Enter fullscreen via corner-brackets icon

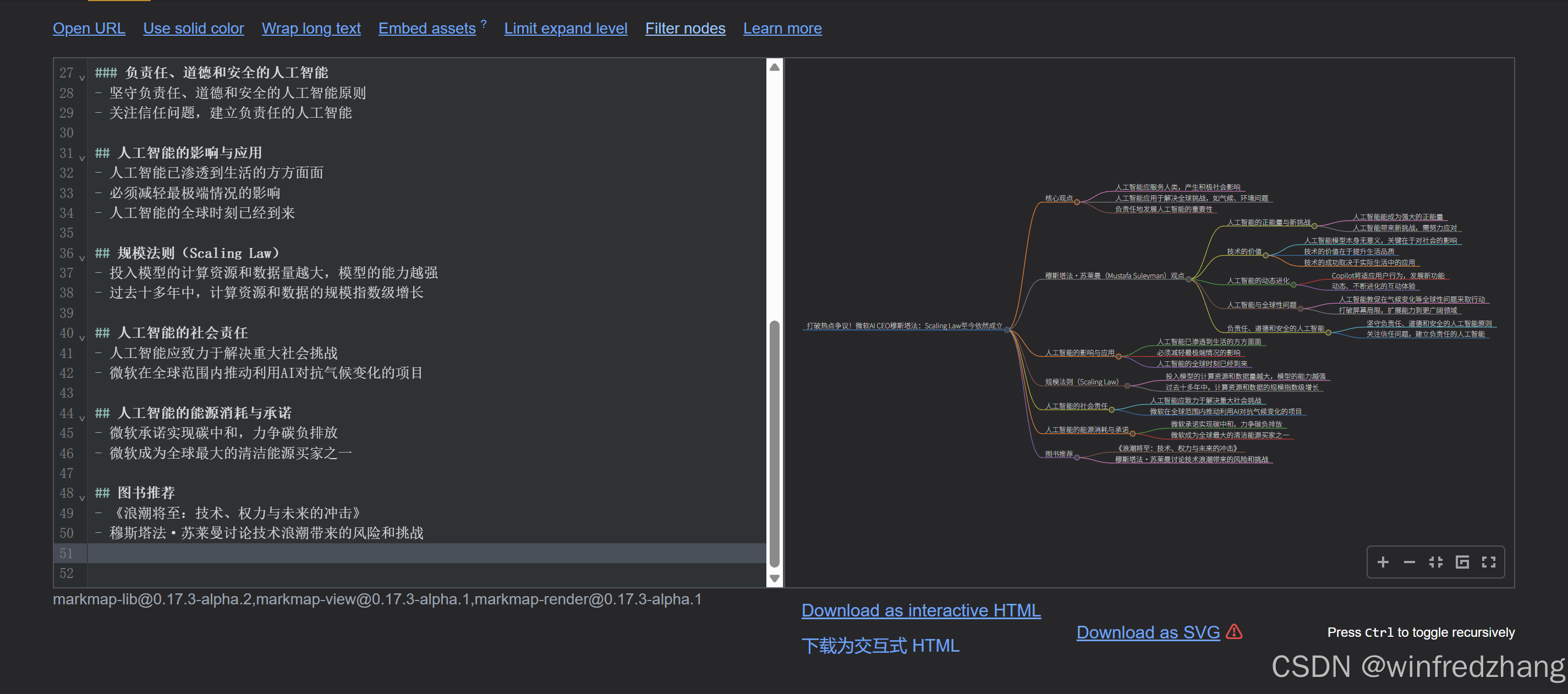[x=1489, y=562]
